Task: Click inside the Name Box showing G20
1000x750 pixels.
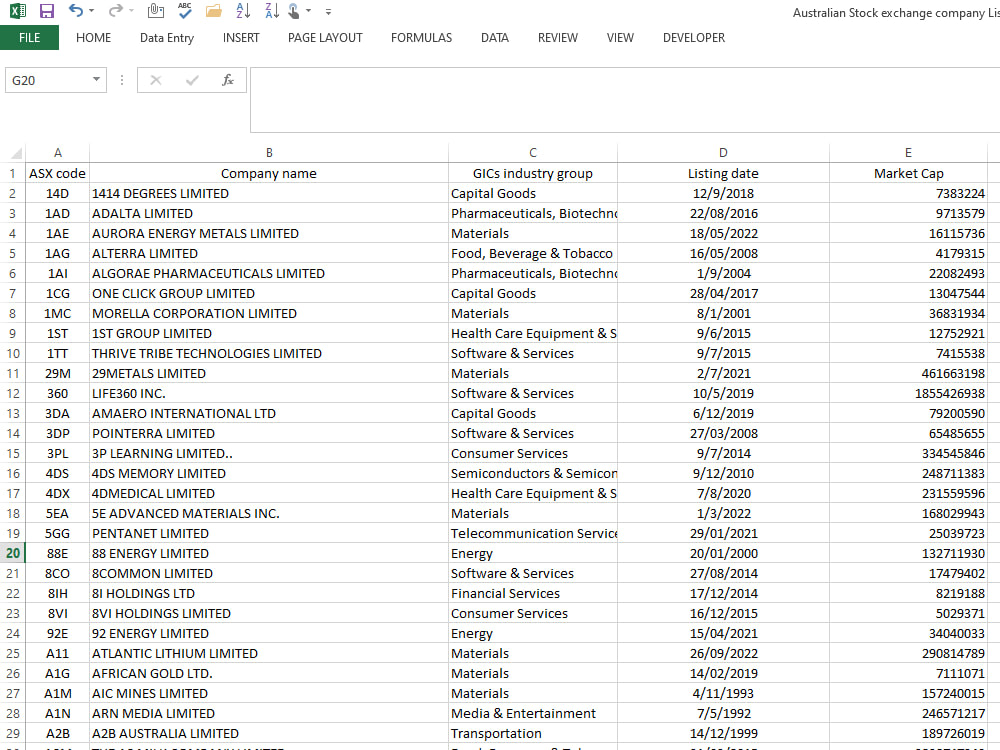Action: [x=48, y=80]
